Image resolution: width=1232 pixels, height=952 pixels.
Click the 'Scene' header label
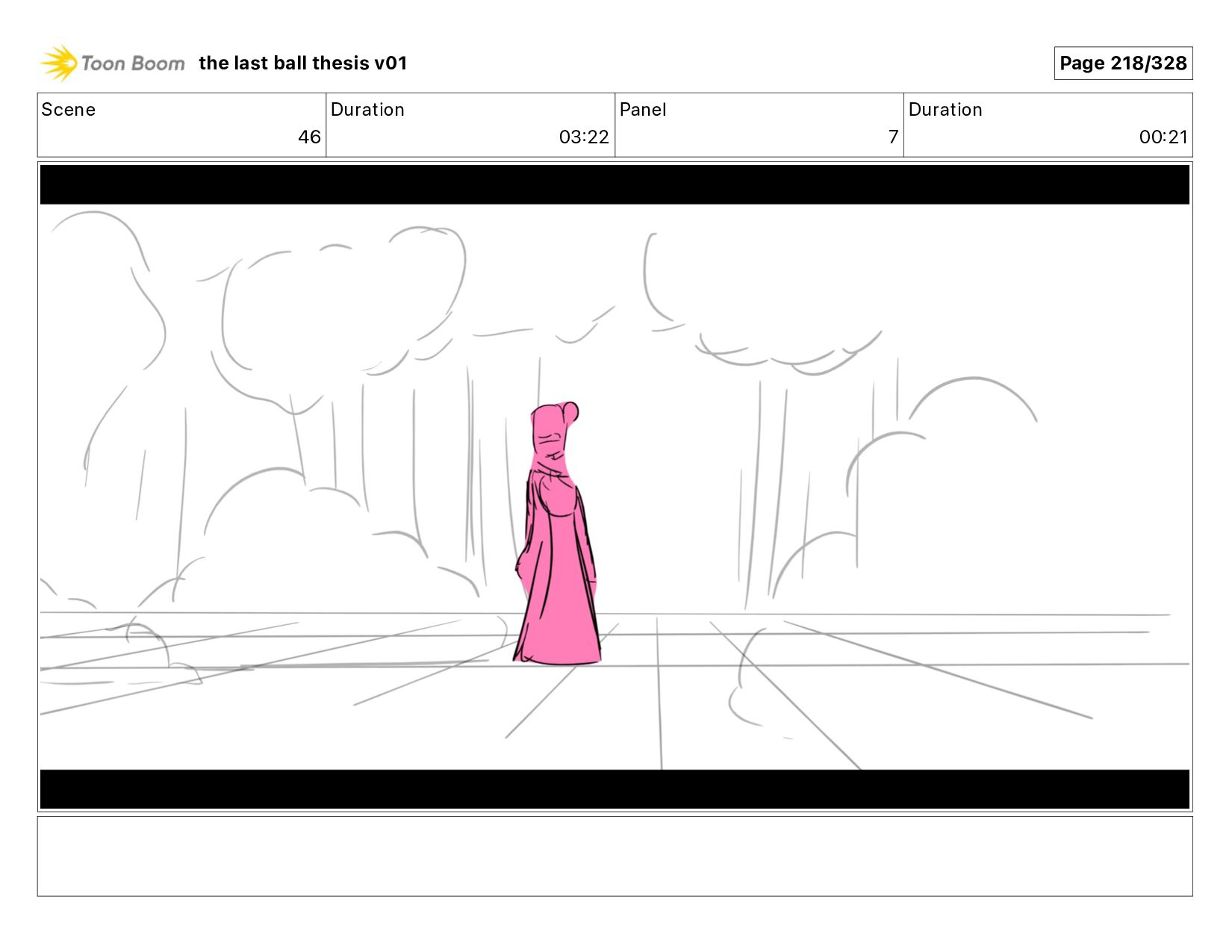pyautogui.click(x=69, y=110)
